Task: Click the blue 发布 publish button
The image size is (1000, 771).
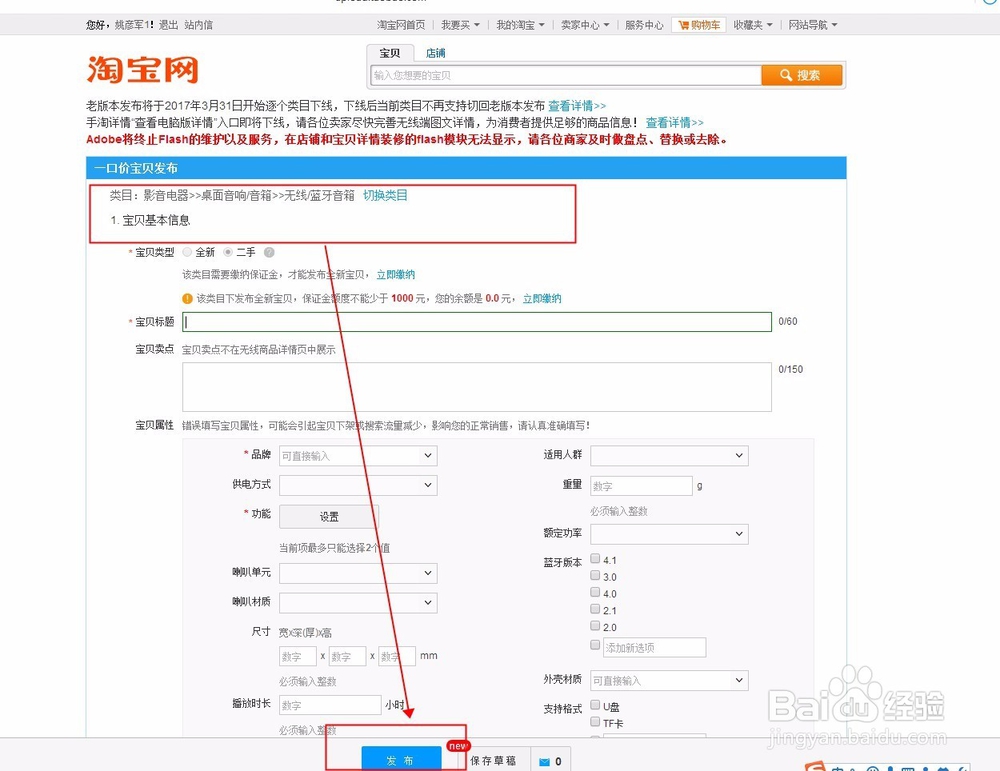Action: [401, 760]
